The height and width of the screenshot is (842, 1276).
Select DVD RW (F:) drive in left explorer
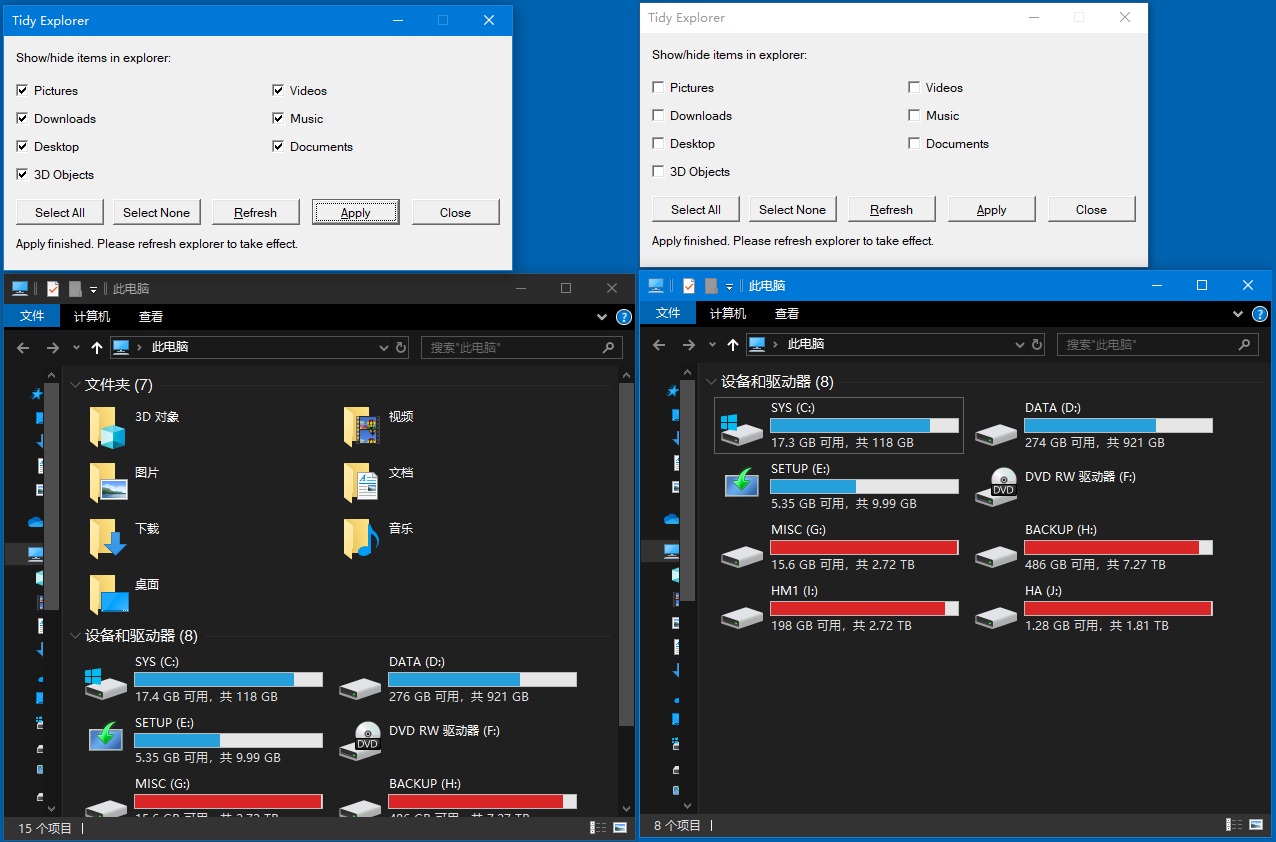(420, 740)
